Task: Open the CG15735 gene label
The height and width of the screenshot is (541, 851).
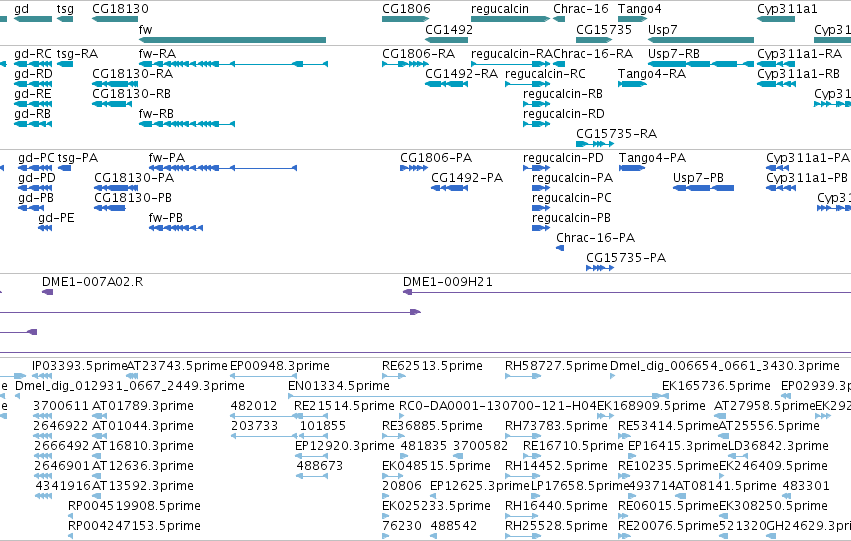Action: click(604, 29)
